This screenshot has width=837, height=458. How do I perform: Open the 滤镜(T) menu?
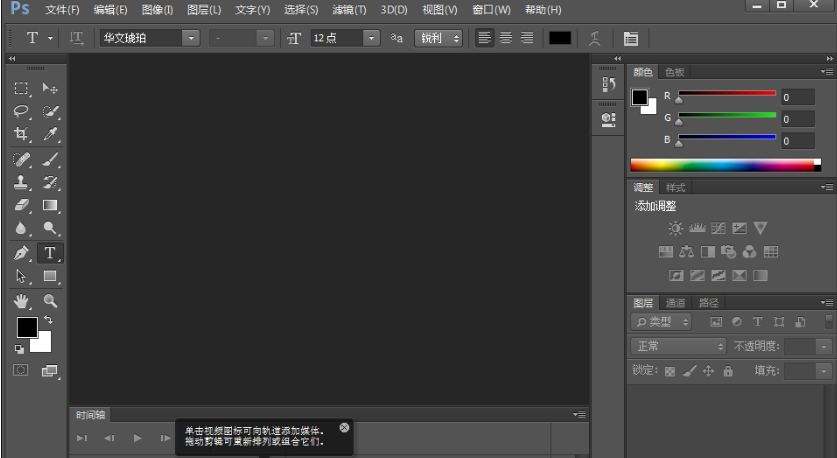349,10
